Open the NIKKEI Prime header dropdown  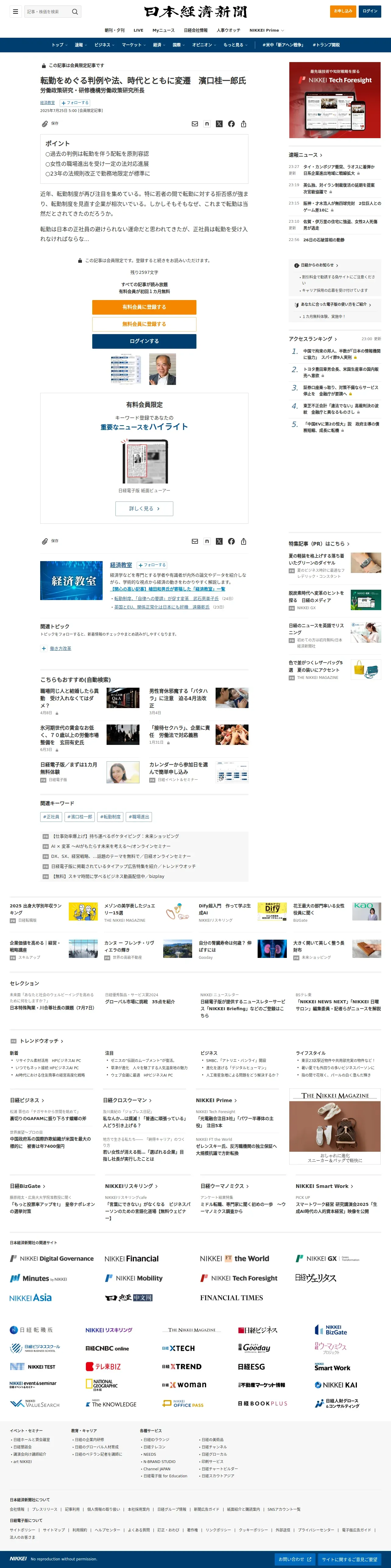point(266,30)
